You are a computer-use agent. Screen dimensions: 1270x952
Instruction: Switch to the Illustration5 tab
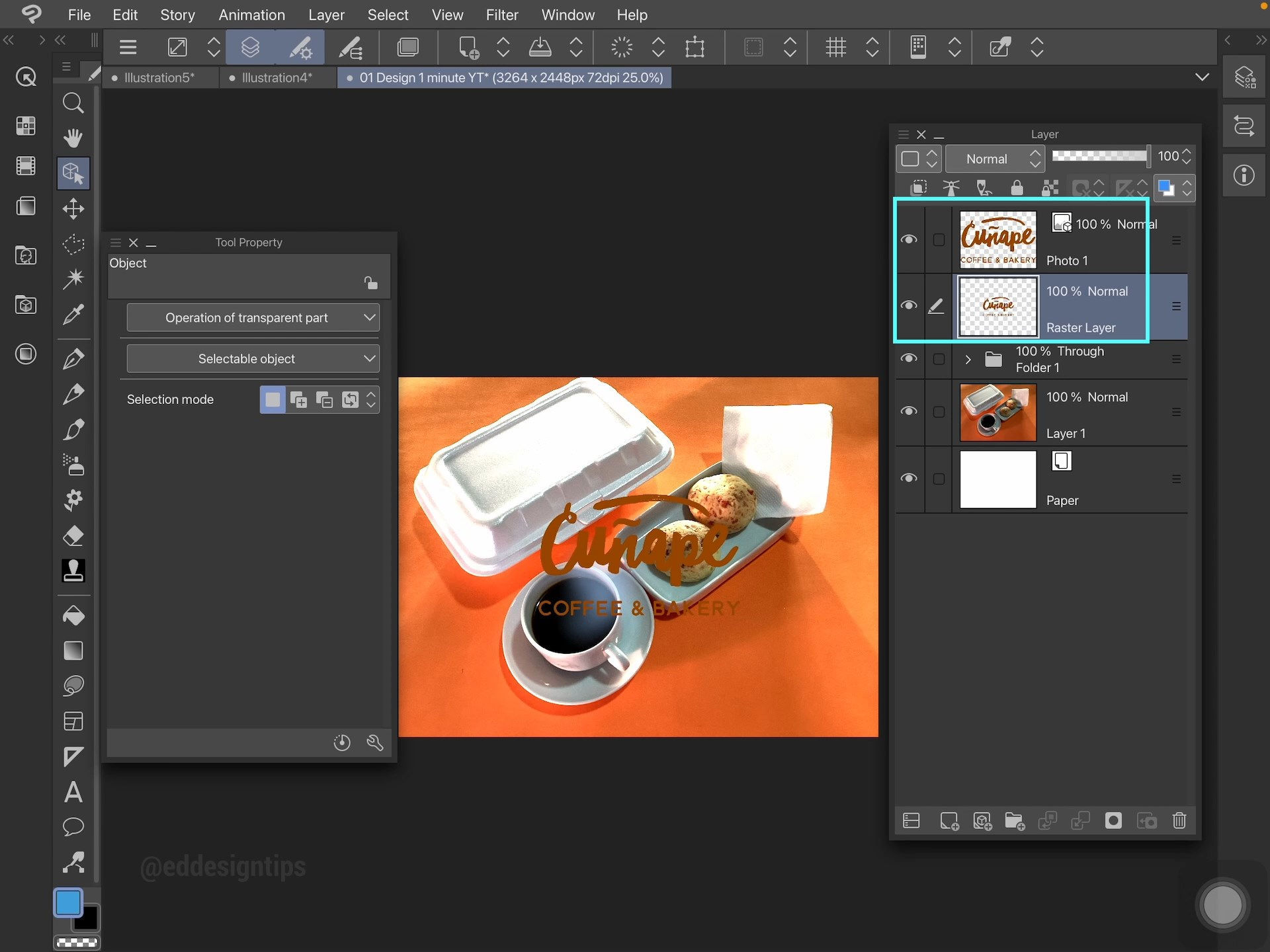[159, 78]
